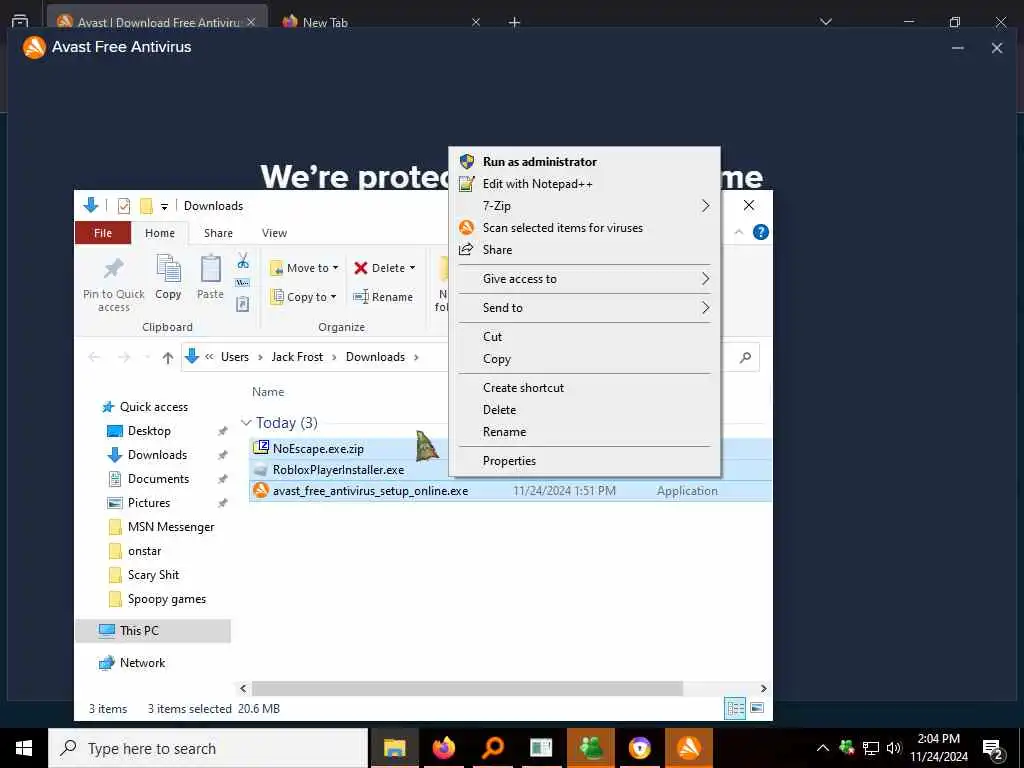Click the New folder icon in title bar
This screenshot has width=1024, height=768.
[x=146, y=206]
